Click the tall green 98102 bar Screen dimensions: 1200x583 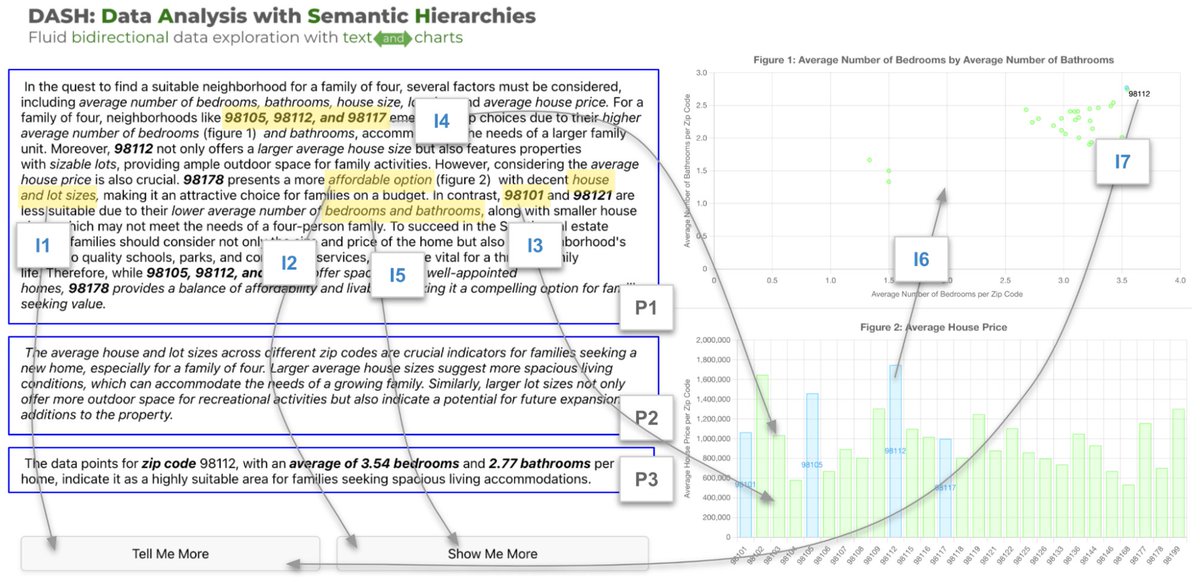pyautogui.click(x=762, y=456)
